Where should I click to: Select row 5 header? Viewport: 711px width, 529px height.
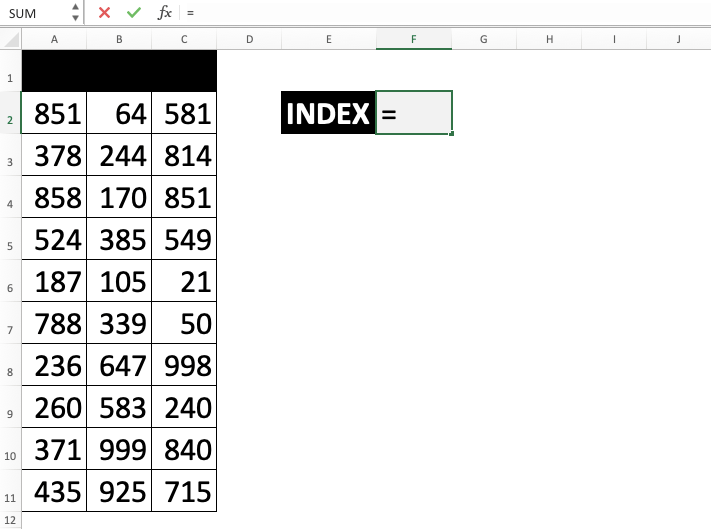tap(10, 239)
